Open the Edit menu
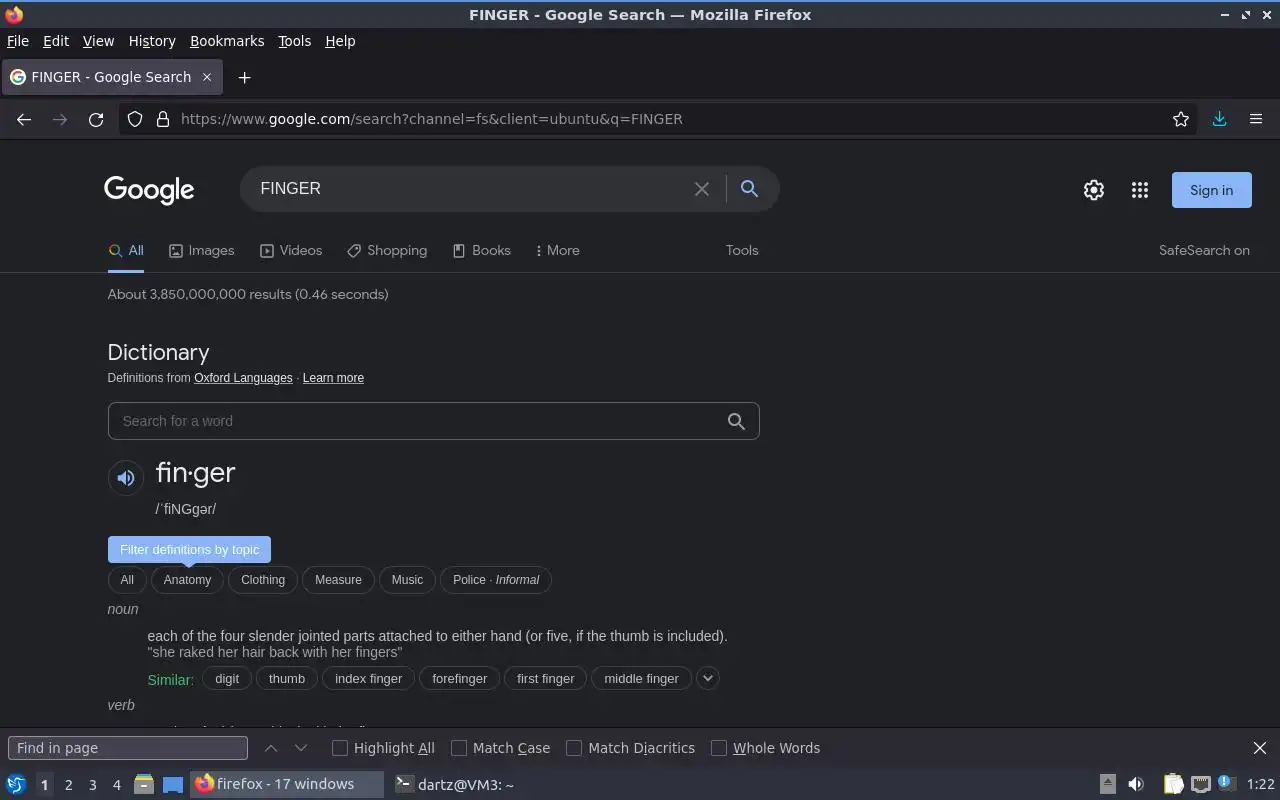Screen dimensions: 1280x800 [56, 41]
